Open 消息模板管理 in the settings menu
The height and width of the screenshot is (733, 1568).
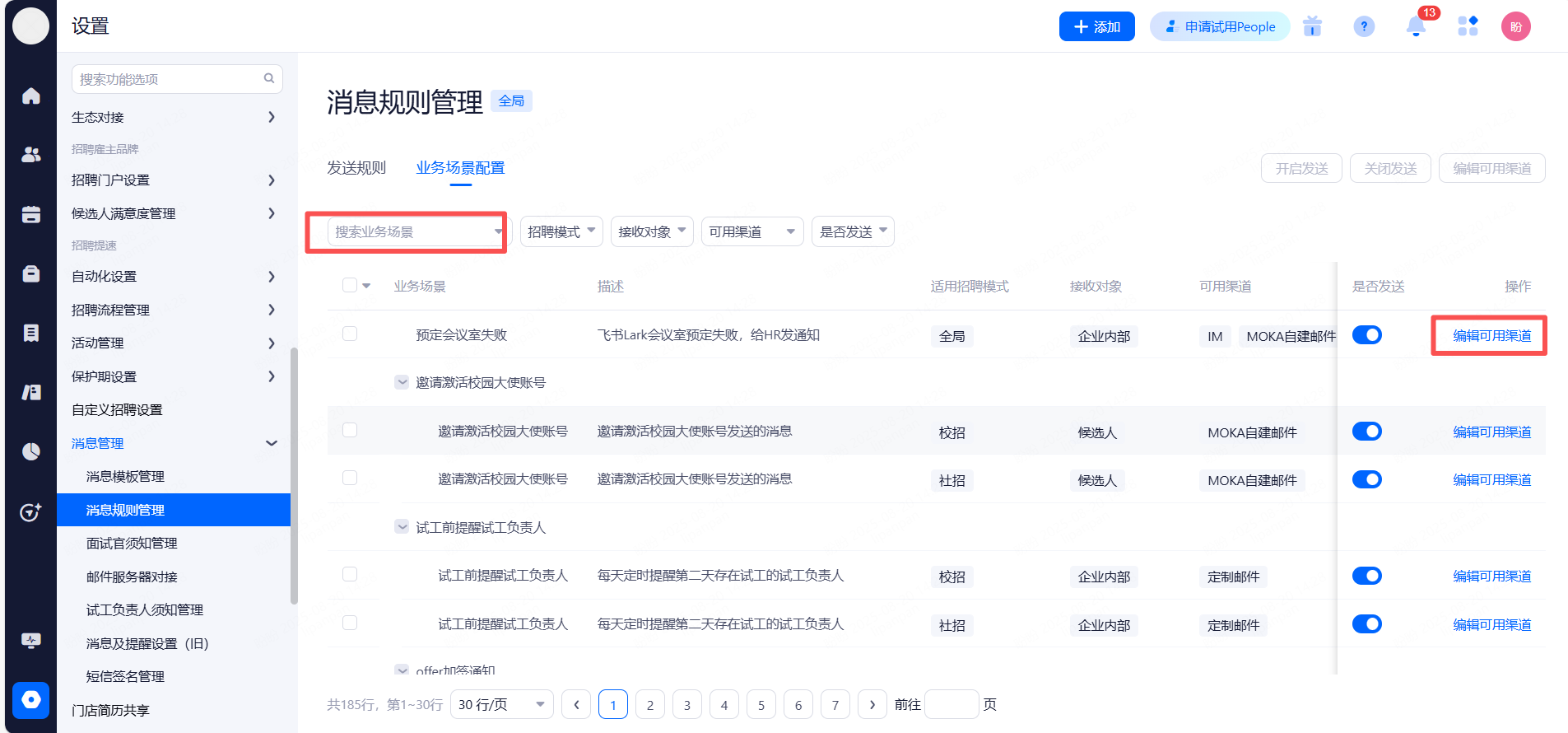click(125, 476)
